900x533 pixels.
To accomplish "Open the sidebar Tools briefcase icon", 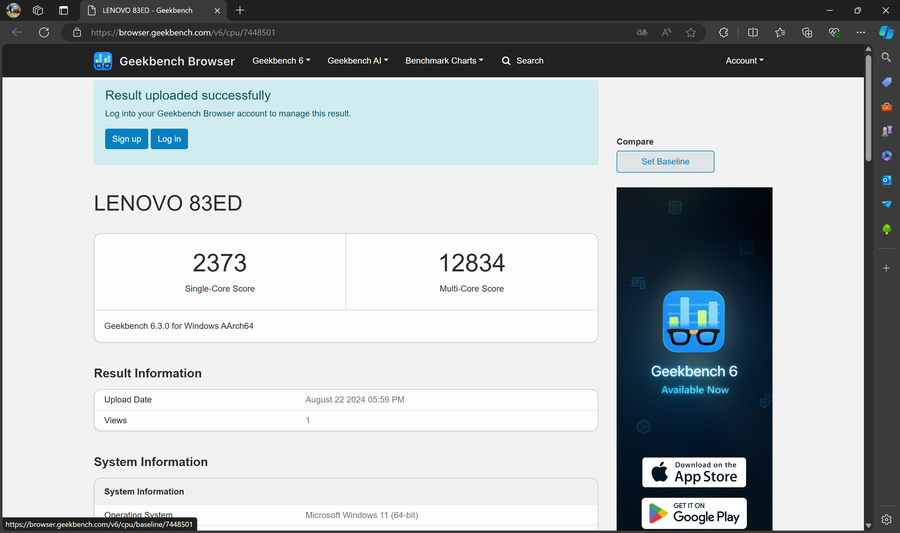I will click(x=886, y=107).
